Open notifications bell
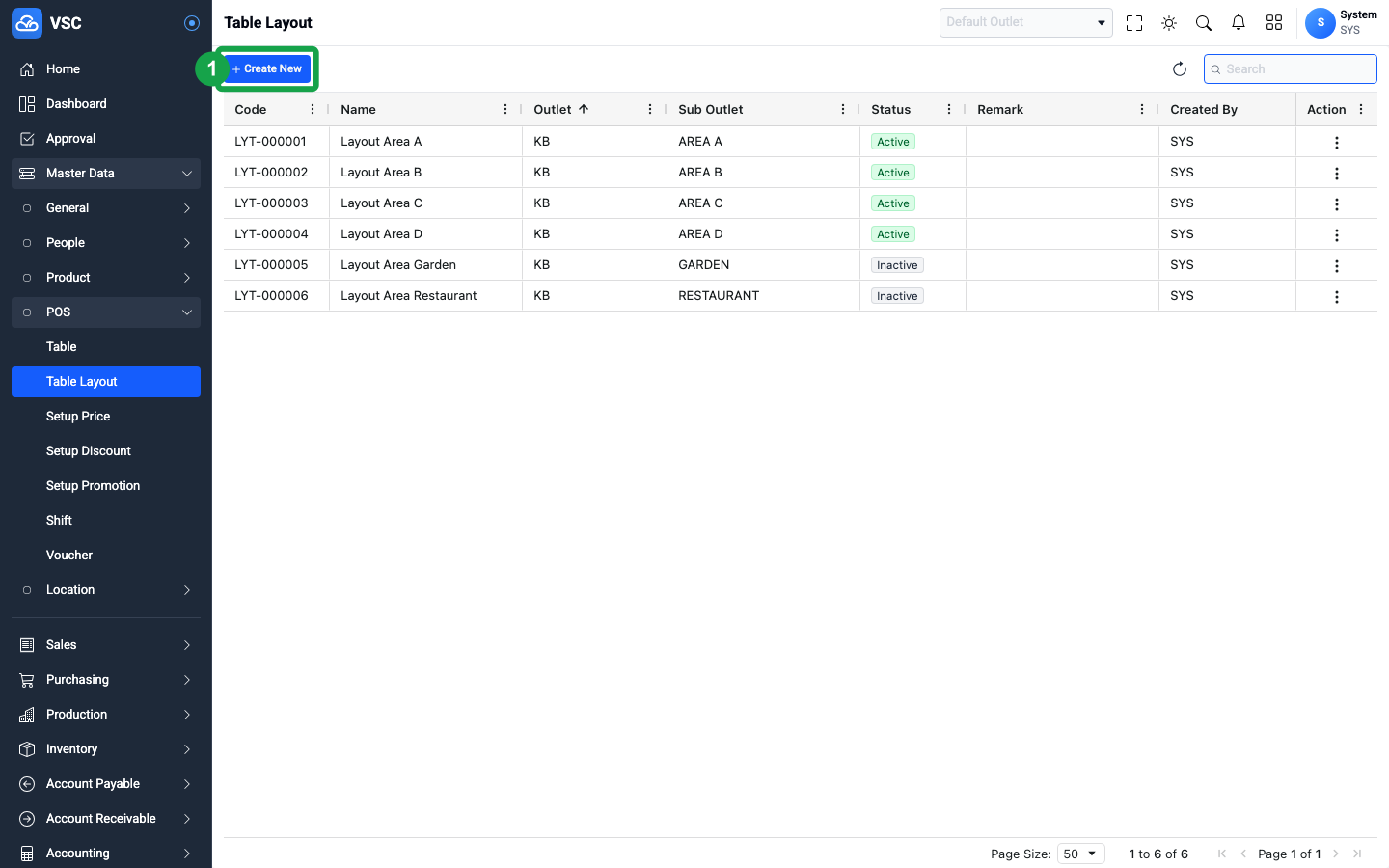Screen dimensions: 1389x868 pos(1239,23)
